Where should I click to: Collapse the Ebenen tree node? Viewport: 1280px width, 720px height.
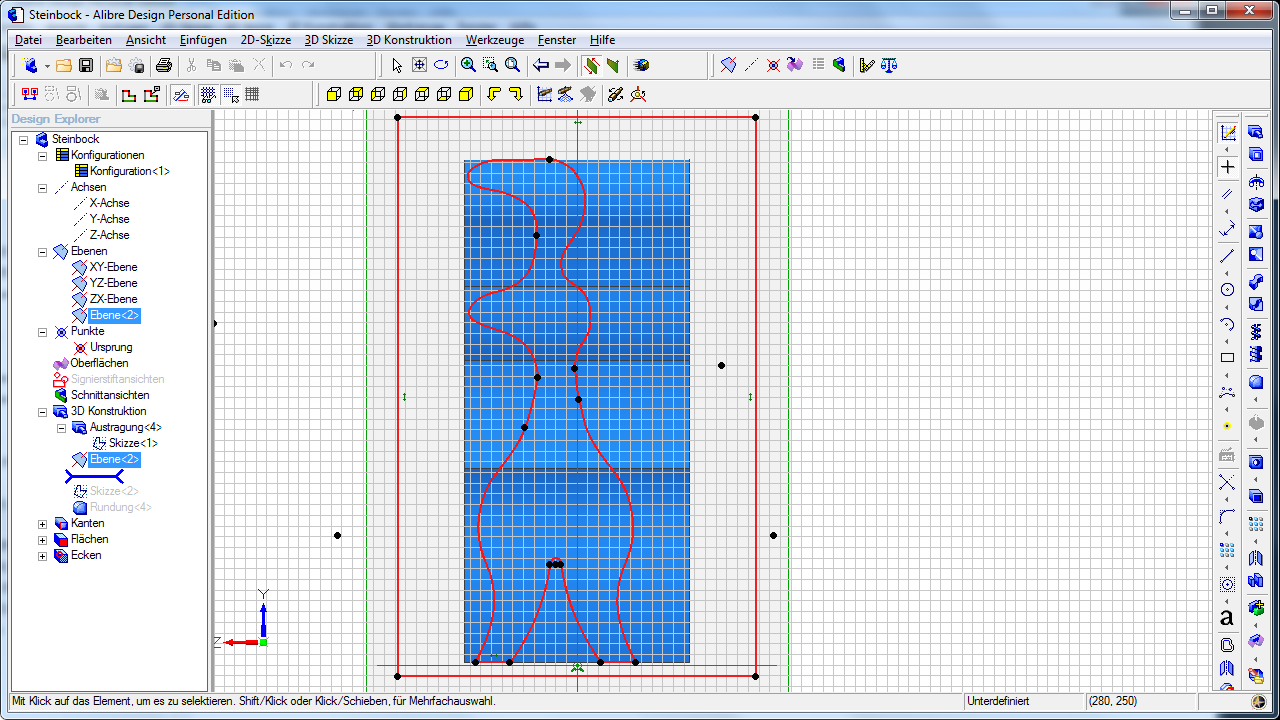42,251
